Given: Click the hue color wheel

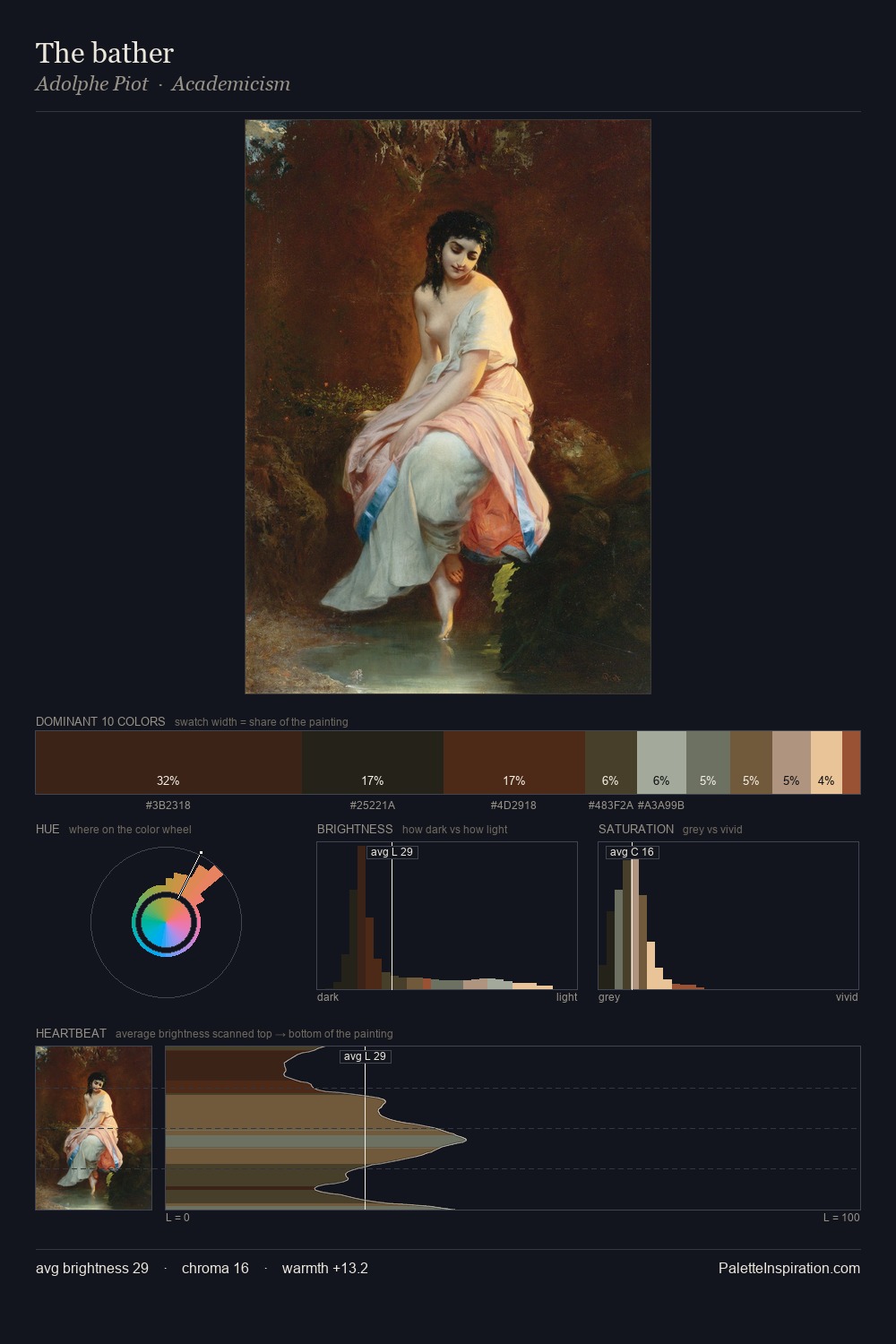Looking at the screenshot, I should pos(166,922).
